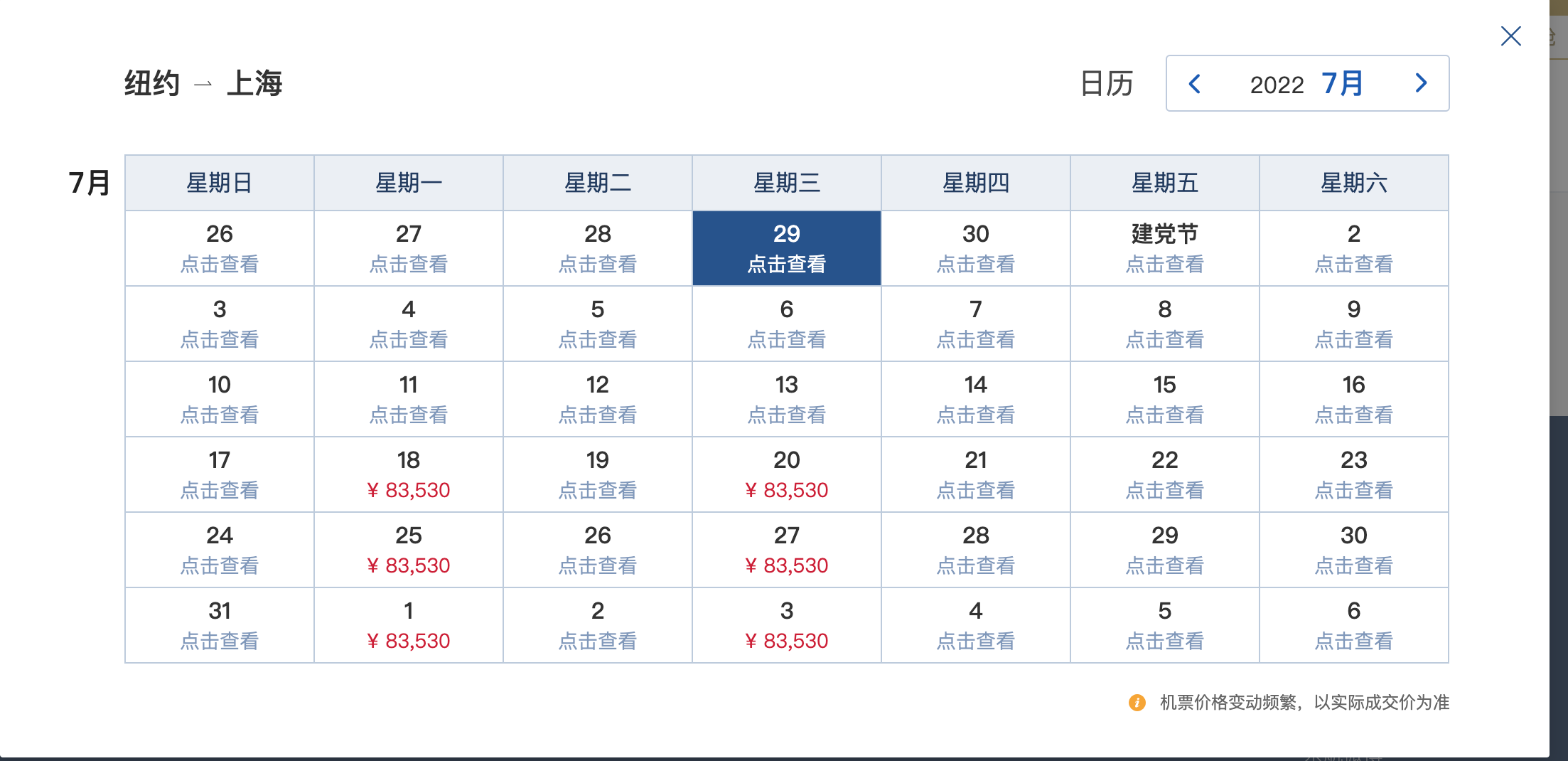
Task: Select August 4 in the last row
Action: [x=976, y=625]
